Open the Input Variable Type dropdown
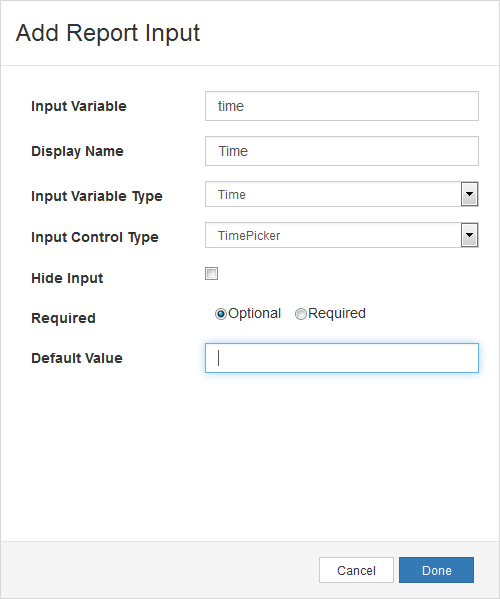Image resolution: width=500 pixels, height=599 pixels. (x=341, y=194)
